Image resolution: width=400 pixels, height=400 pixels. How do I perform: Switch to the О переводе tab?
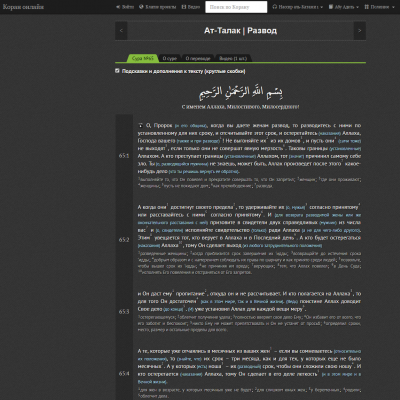click(x=198, y=58)
